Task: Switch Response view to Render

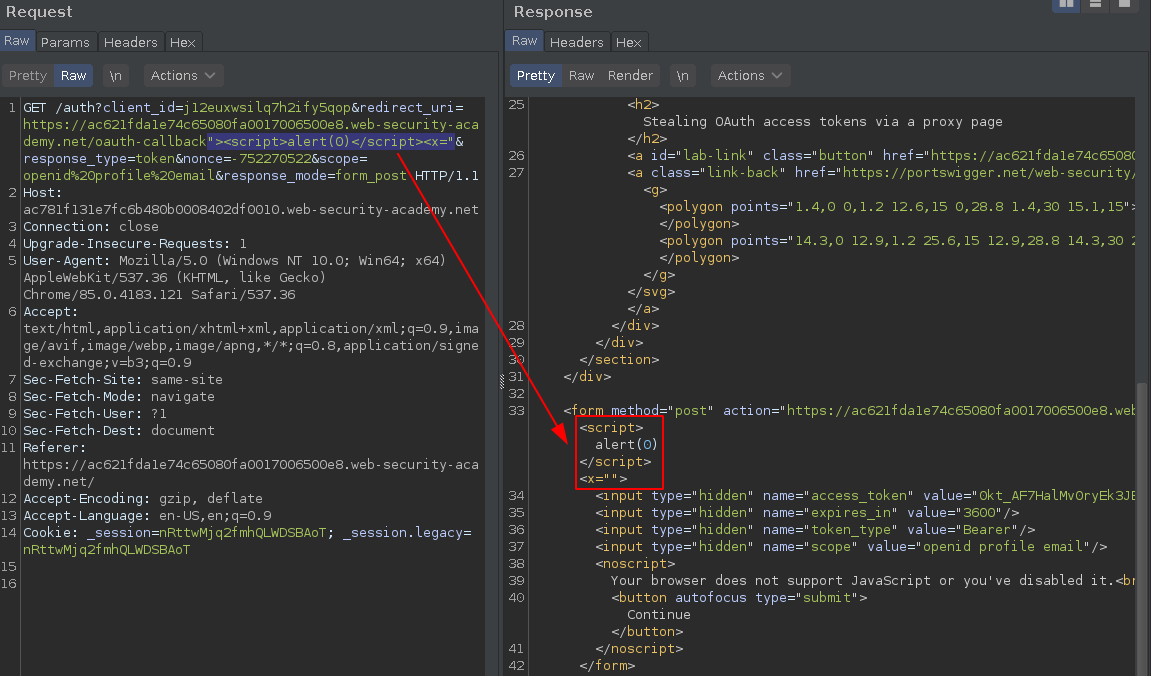Action: tap(630, 76)
